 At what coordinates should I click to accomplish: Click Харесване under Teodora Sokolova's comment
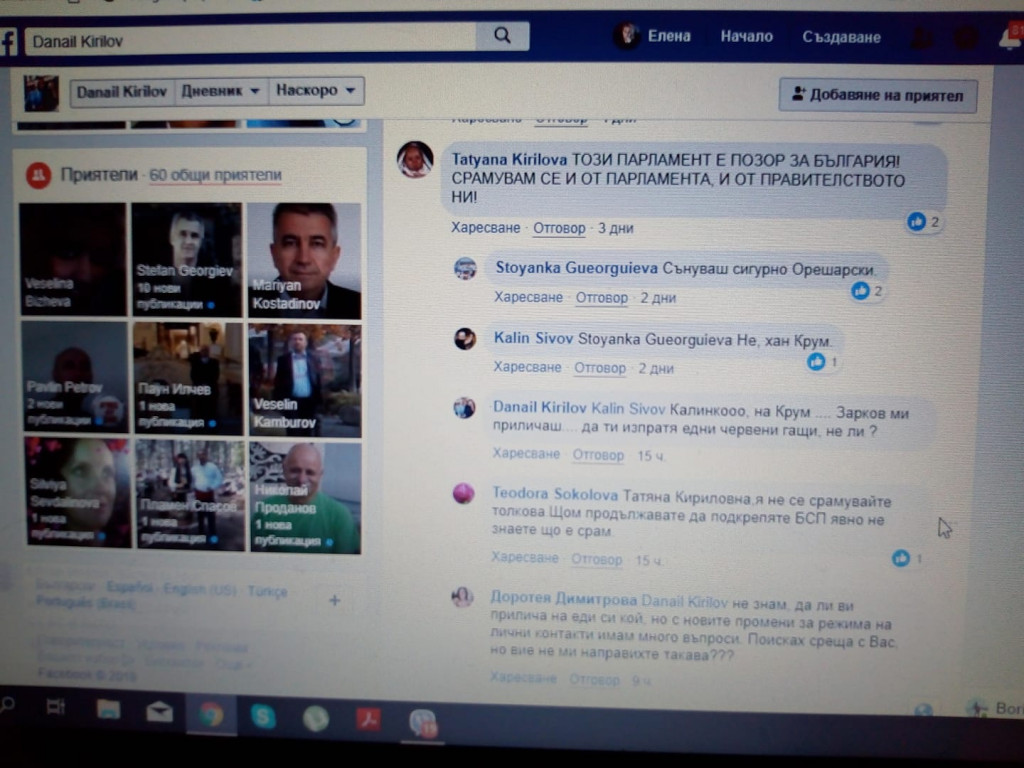pyautogui.click(x=525, y=558)
